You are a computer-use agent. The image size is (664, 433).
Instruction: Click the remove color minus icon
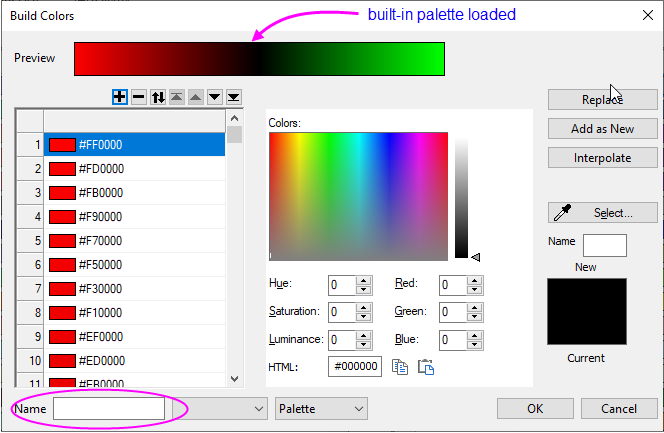point(139,97)
